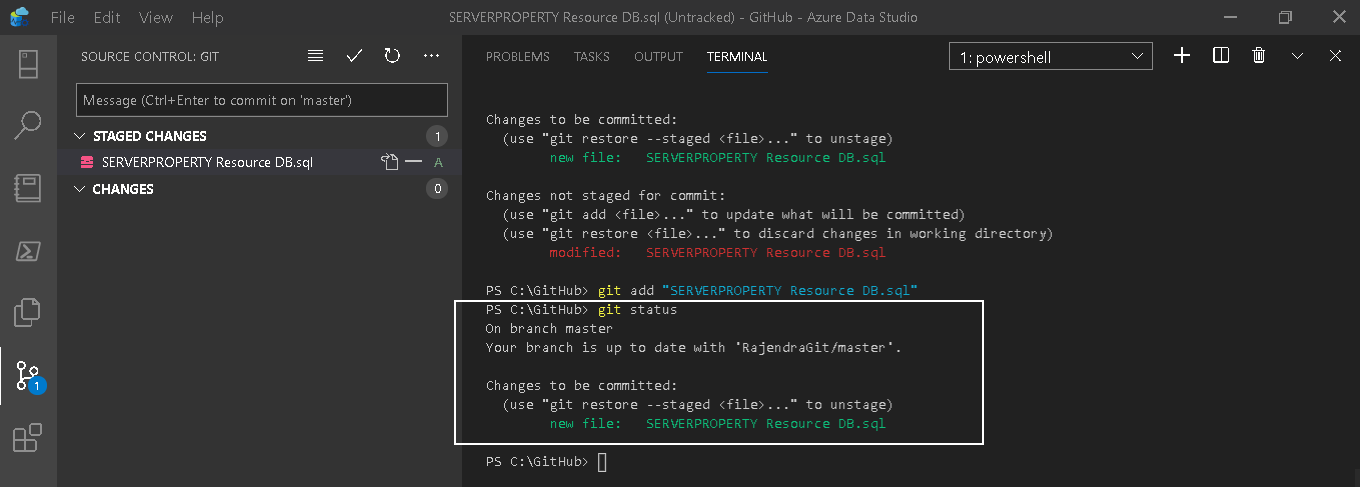Split the terminal panel
The image size is (1360, 487).
pyautogui.click(x=1220, y=56)
